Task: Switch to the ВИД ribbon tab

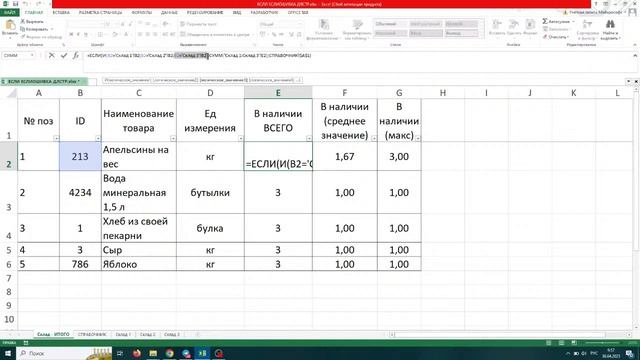Action: [x=237, y=13]
